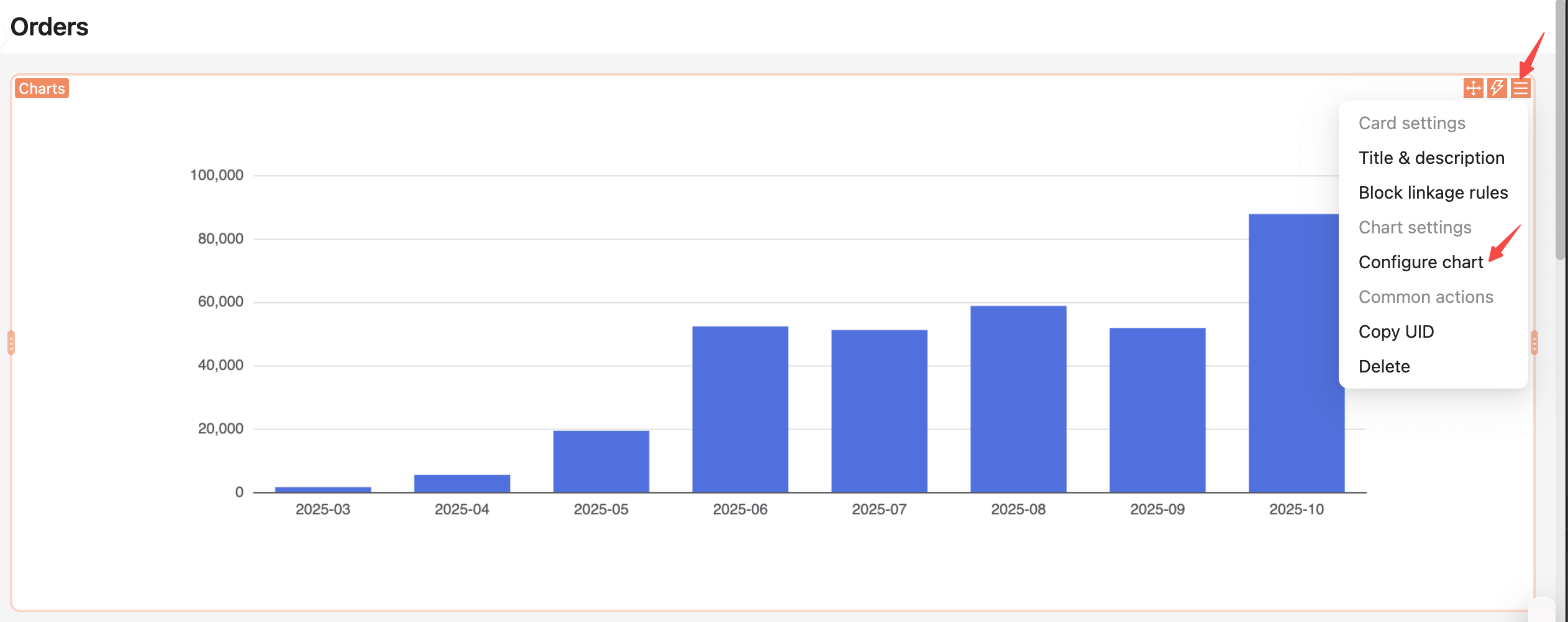Click the left edge resize handle
The height and width of the screenshot is (622, 1568).
point(11,343)
